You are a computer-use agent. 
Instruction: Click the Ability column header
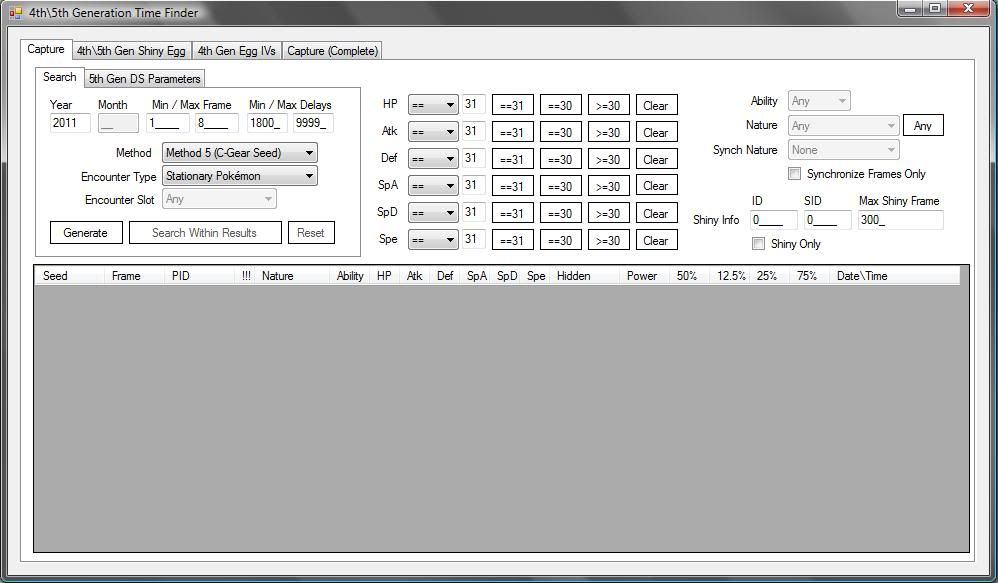351,276
